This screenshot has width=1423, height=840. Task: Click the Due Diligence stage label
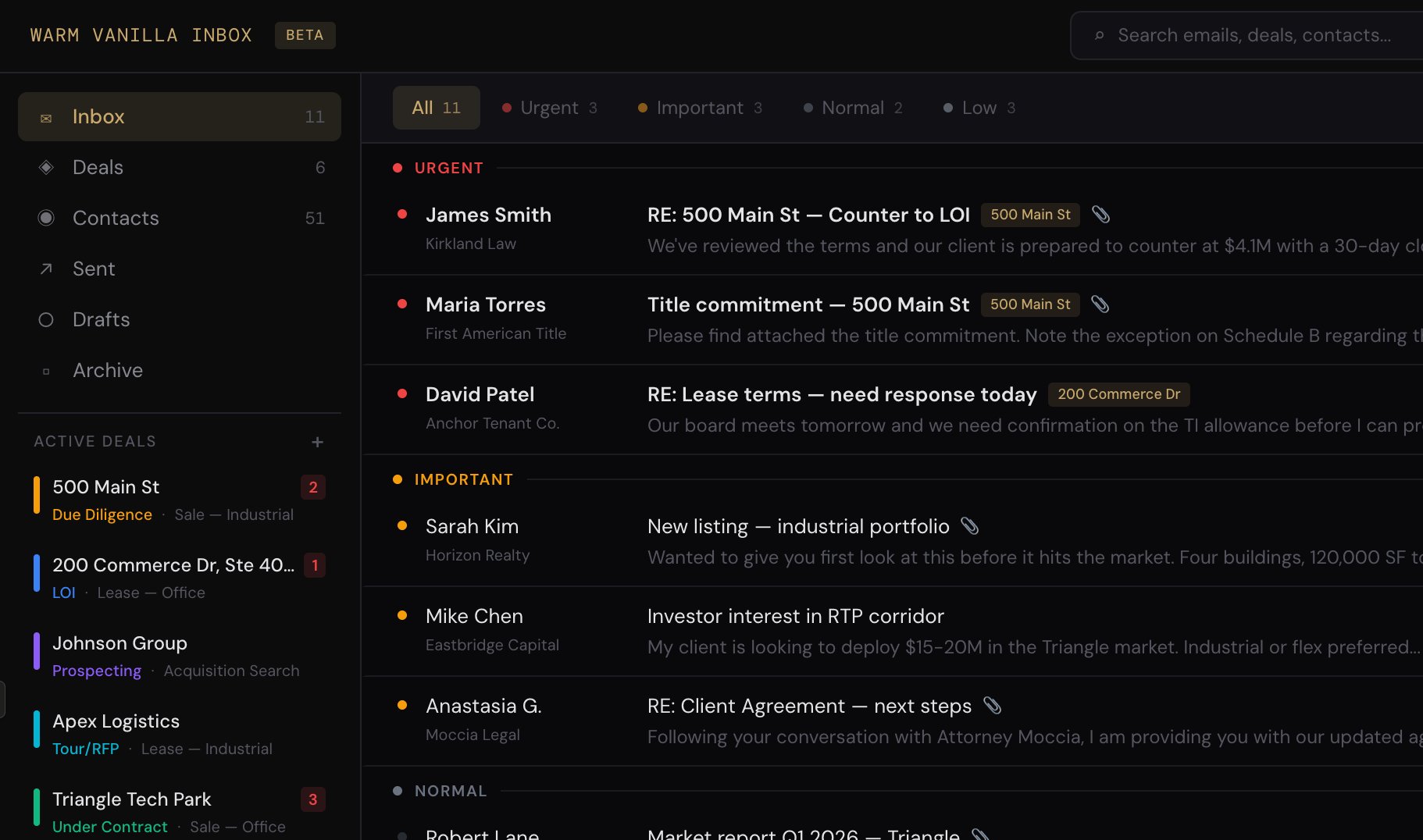[102, 514]
